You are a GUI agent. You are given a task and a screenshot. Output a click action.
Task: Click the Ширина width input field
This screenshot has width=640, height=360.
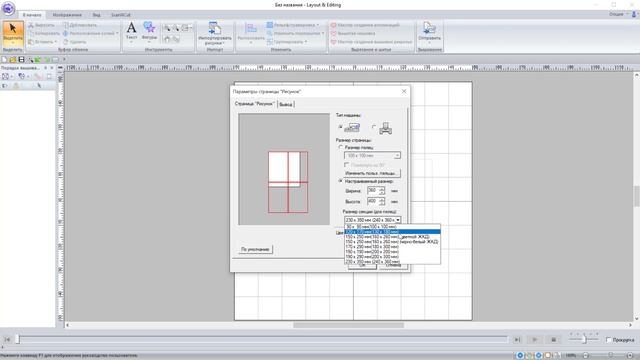(373, 191)
